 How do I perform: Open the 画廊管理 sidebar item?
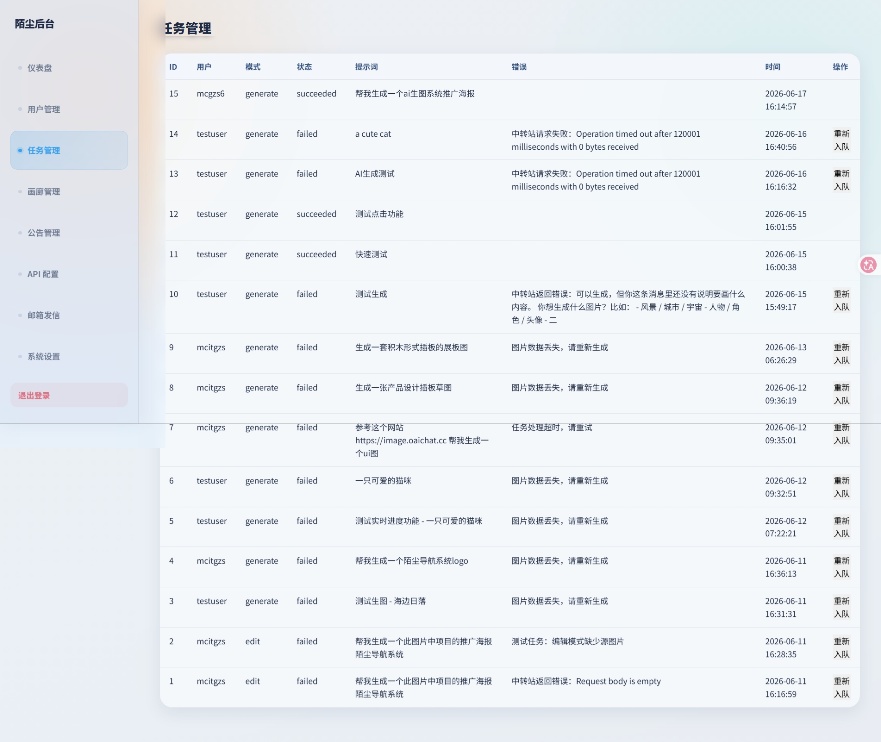tap(69, 192)
